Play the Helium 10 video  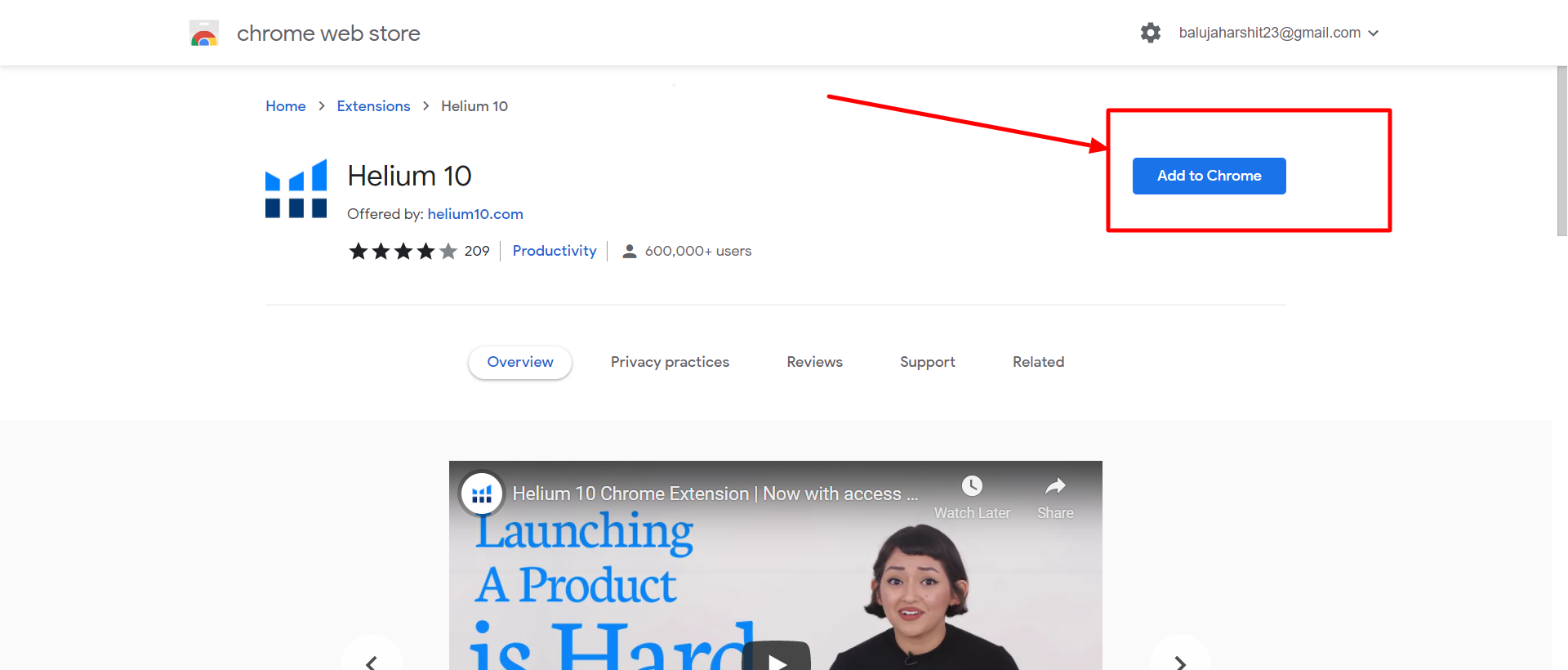pos(777,658)
